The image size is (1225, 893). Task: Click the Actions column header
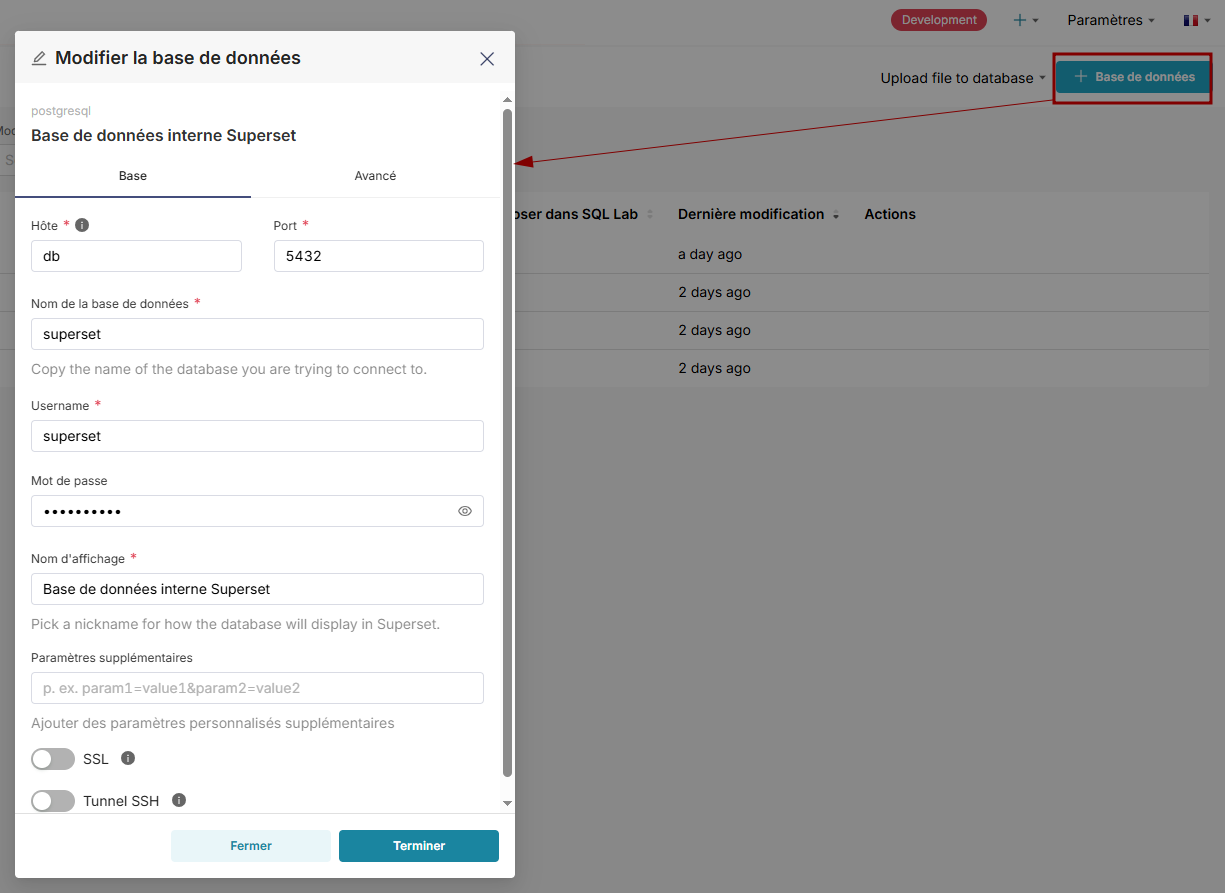click(890, 214)
